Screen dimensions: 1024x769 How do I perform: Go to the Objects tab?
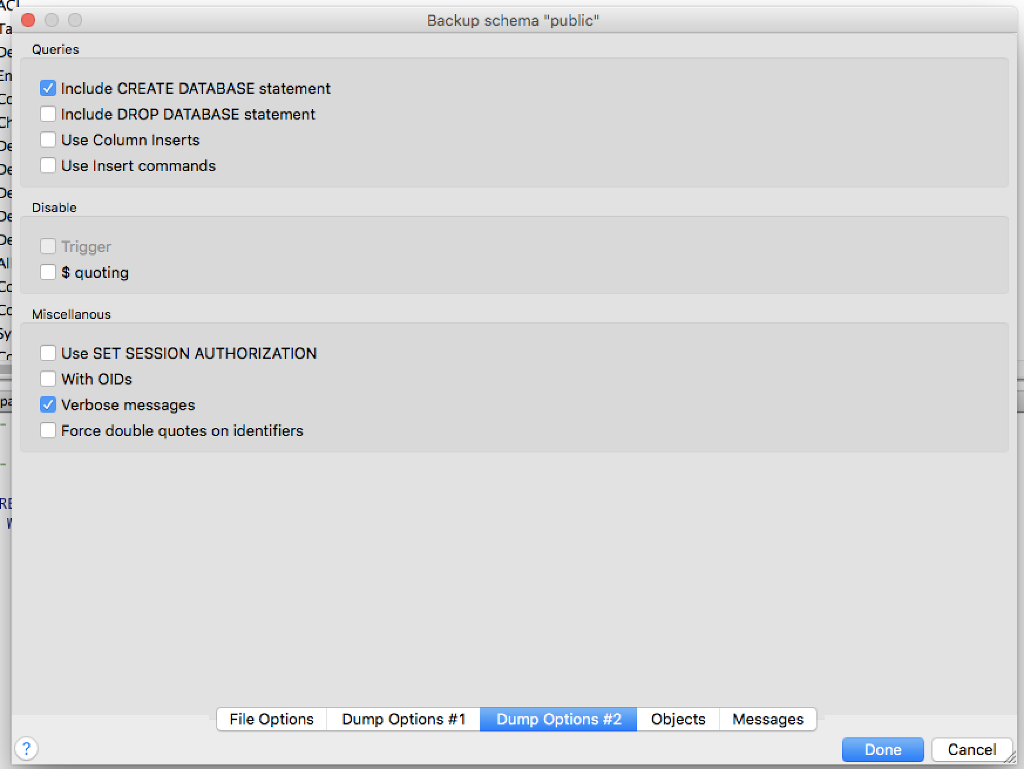pos(678,719)
